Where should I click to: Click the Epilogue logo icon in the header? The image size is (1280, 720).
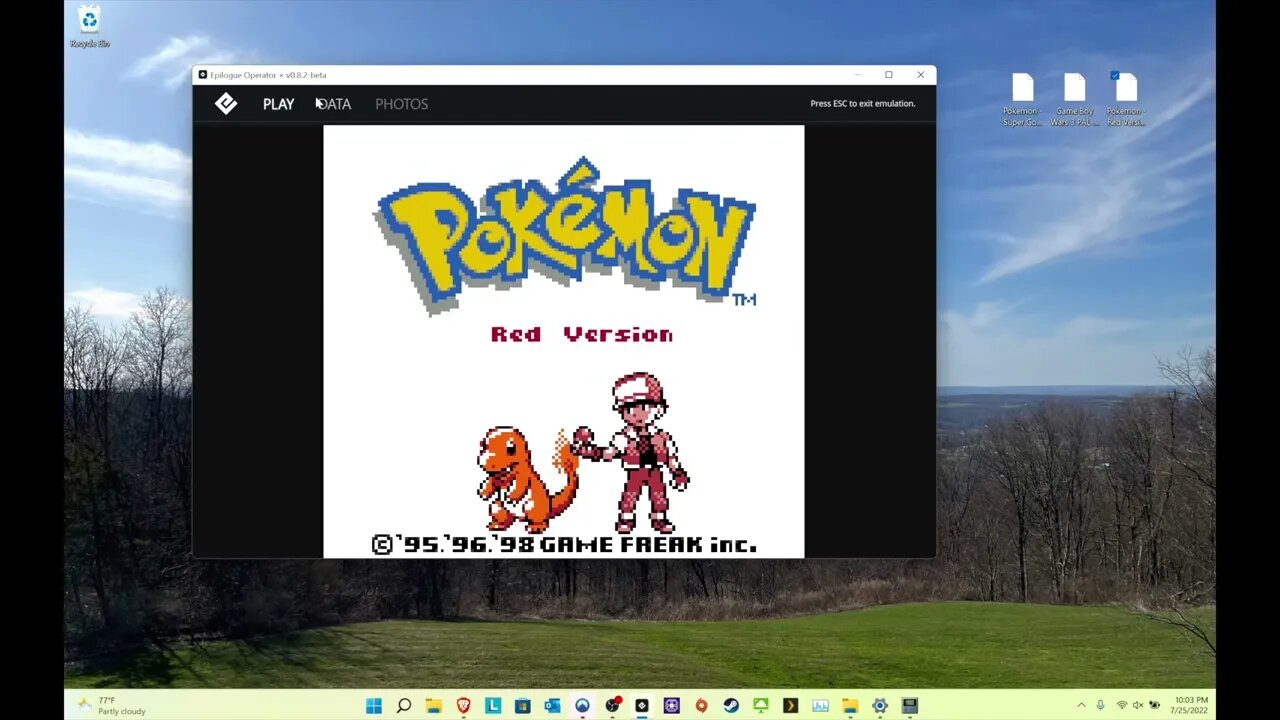pos(226,103)
